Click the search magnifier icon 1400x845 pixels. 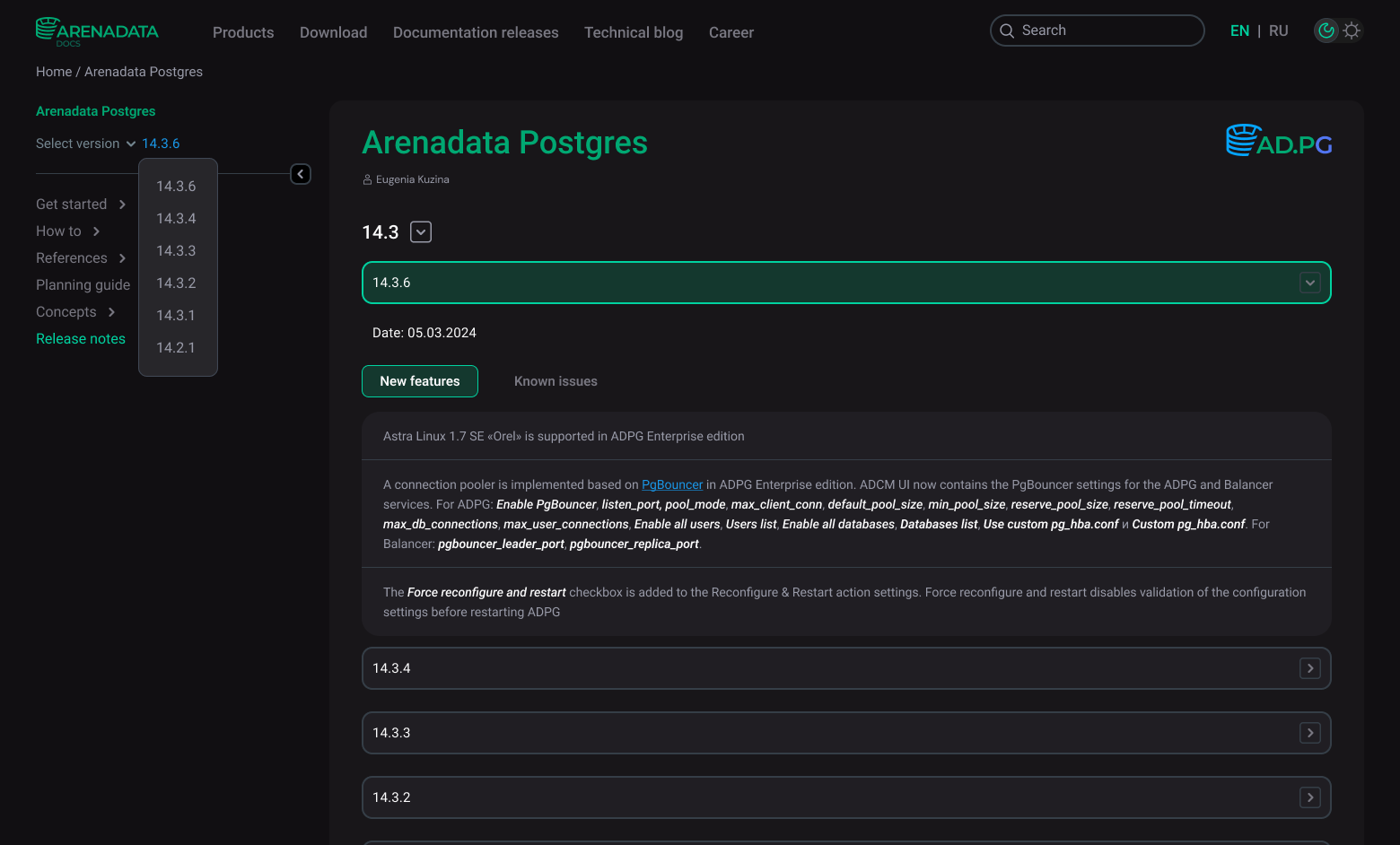tap(1007, 30)
